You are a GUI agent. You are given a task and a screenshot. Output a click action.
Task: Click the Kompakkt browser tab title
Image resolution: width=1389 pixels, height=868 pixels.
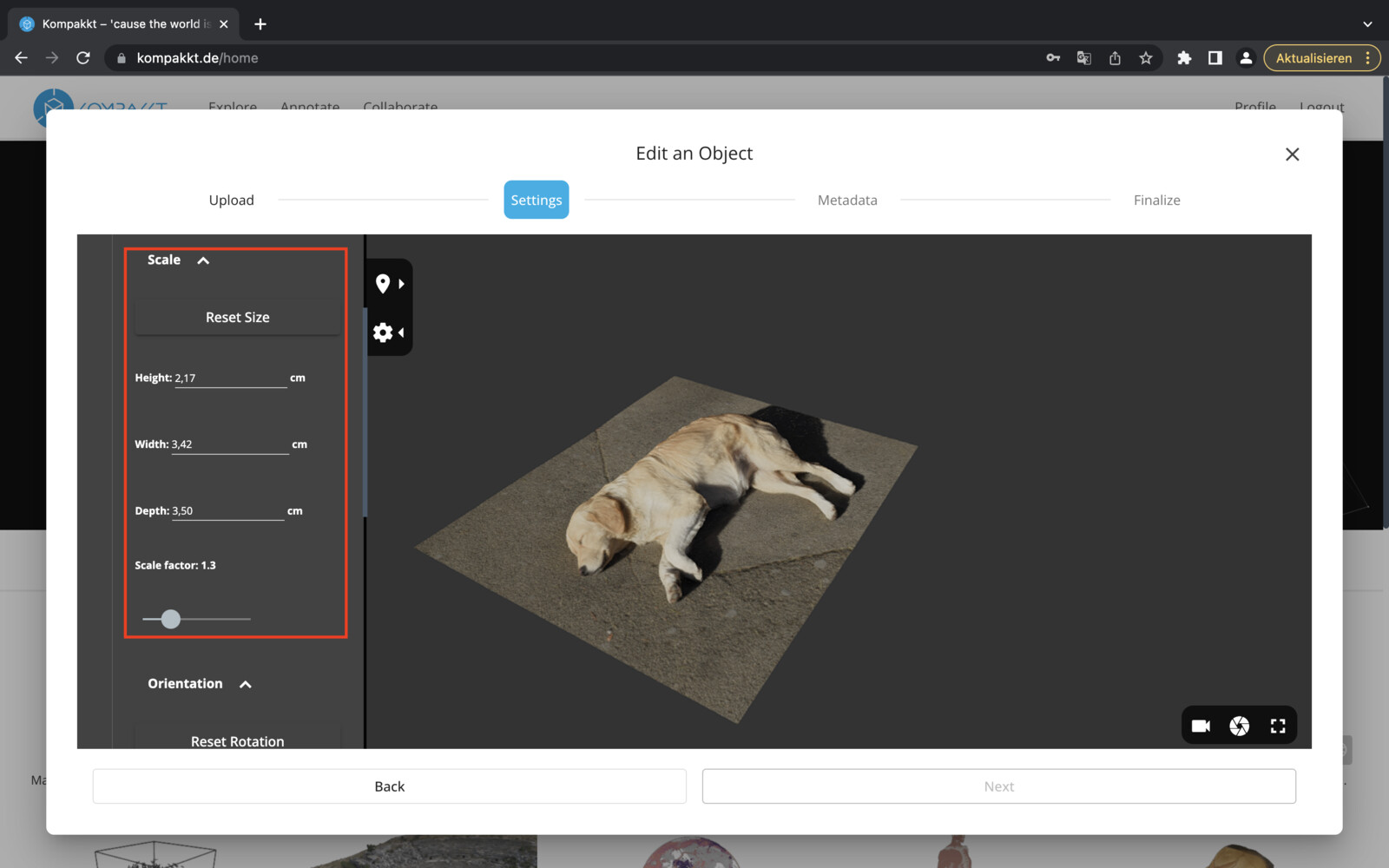tap(126, 24)
